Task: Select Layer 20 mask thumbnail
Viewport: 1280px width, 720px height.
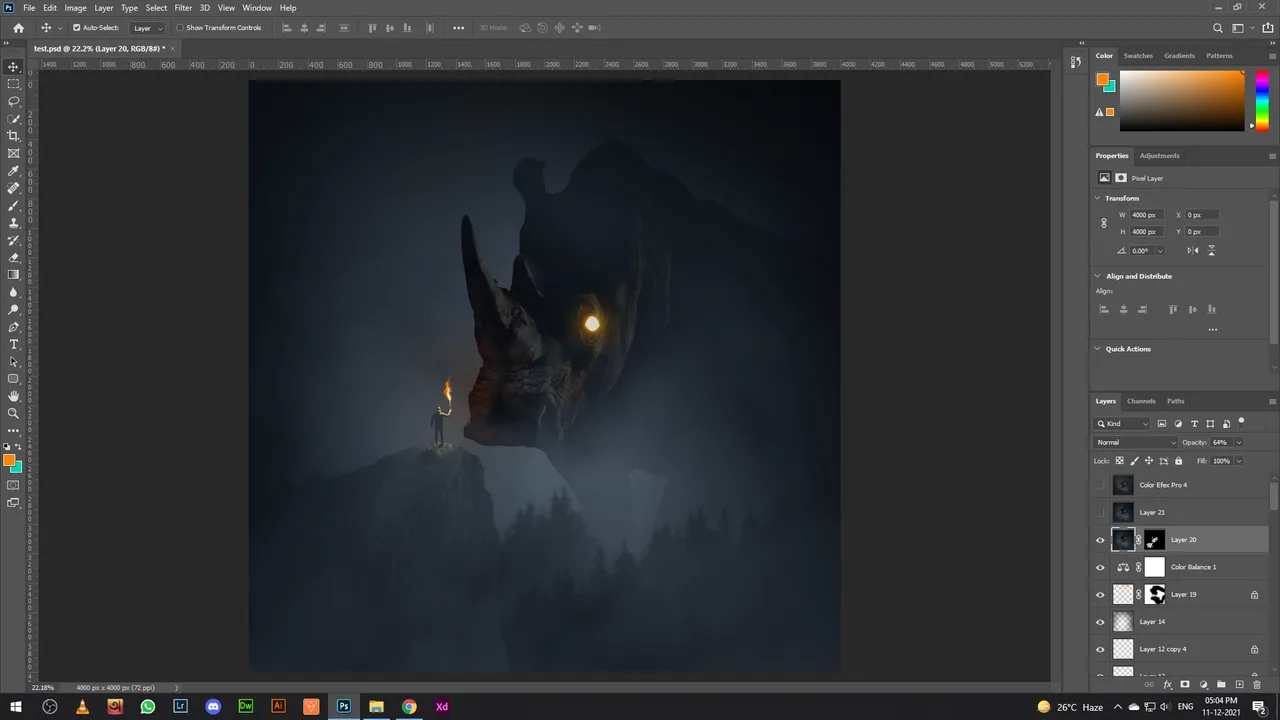Action: tap(1154, 540)
